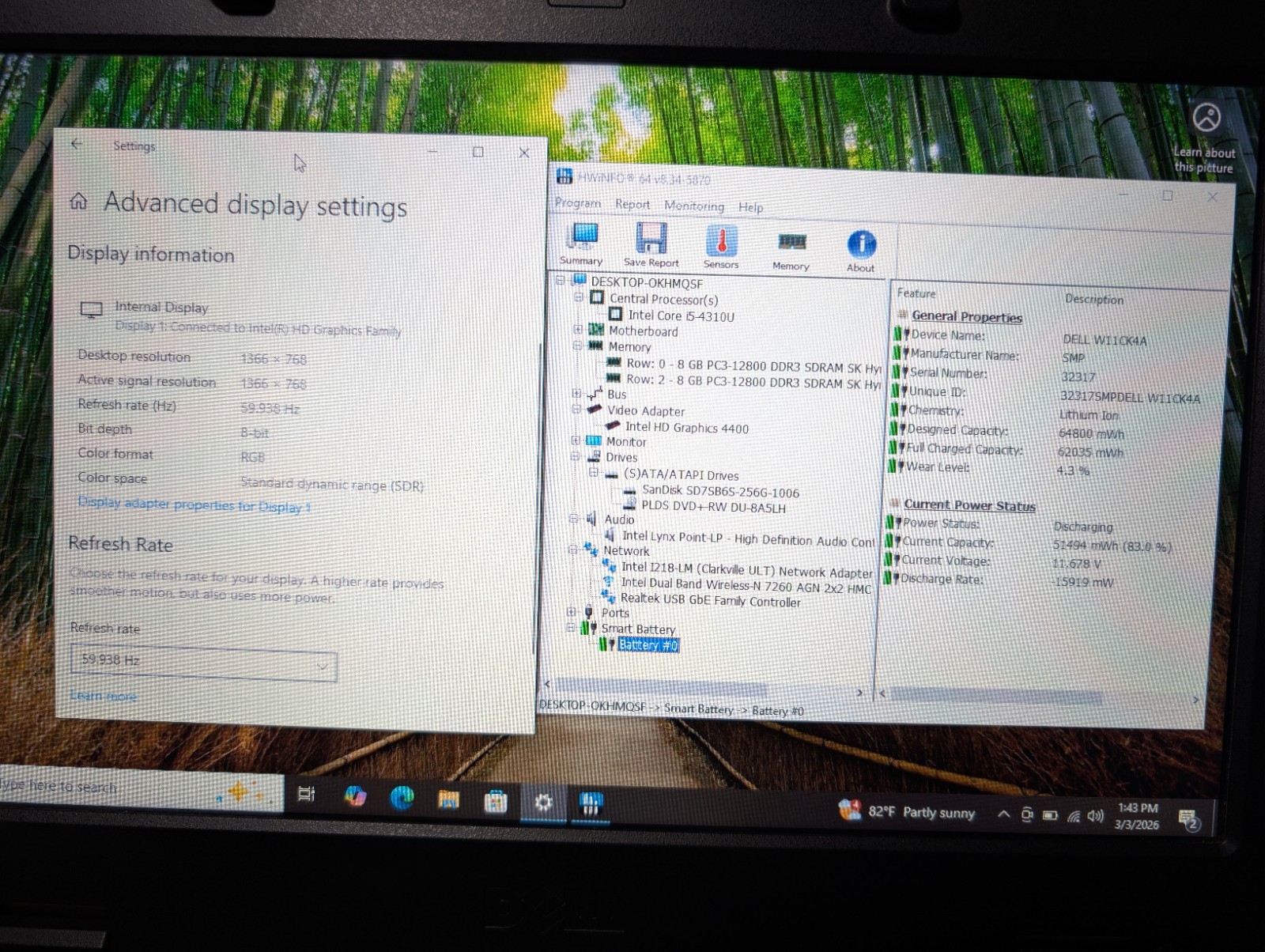Collapse the Drives tree node
The height and width of the screenshot is (952, 1265).
click(576, 456)
